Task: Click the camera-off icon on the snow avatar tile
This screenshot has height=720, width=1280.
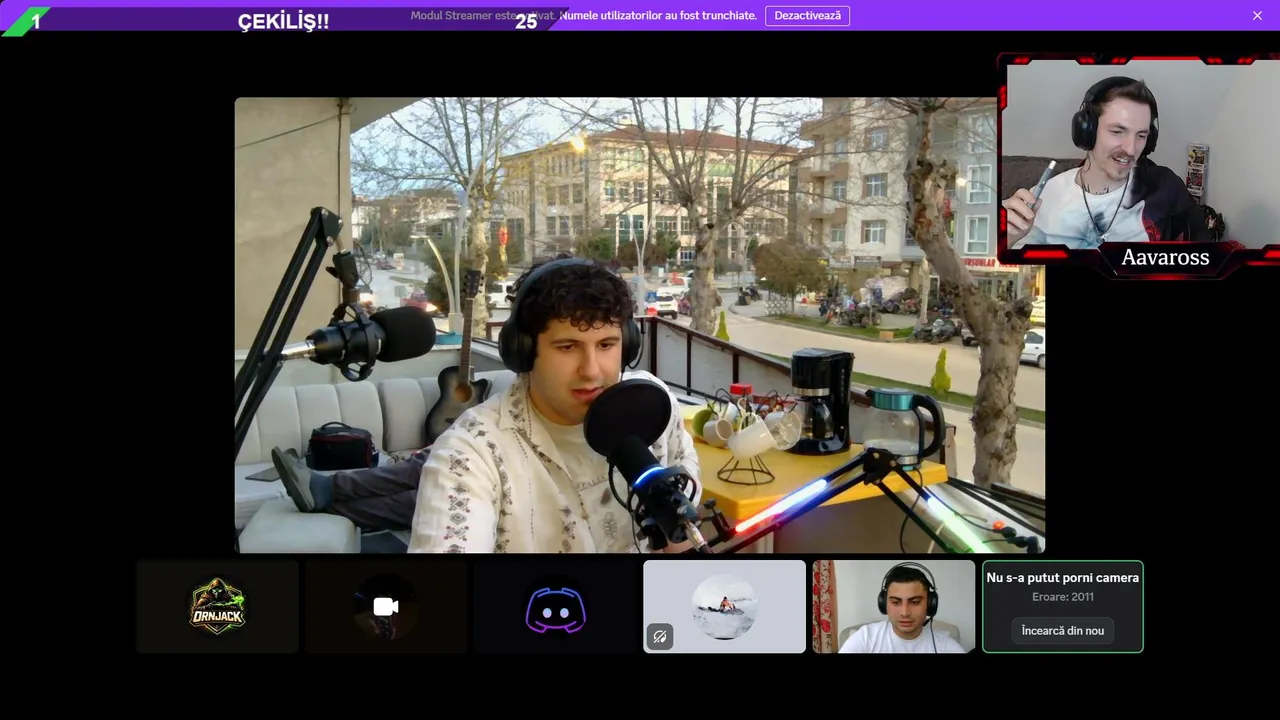Action: (x=660, y=636)
